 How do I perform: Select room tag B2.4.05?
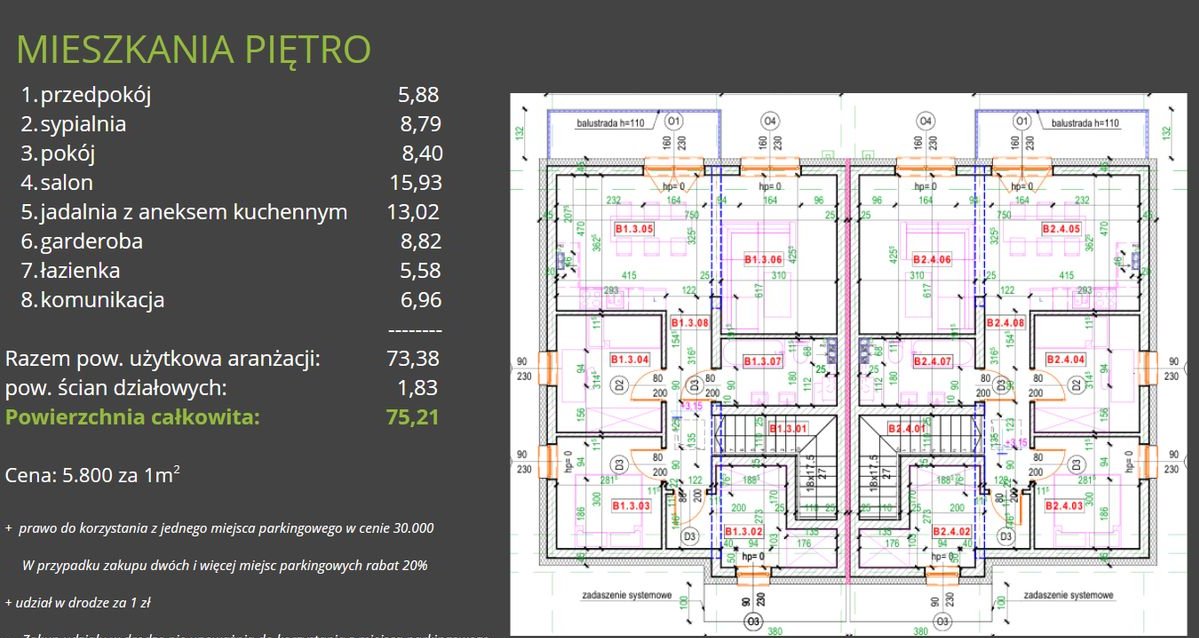click(x=1061, y=229)
